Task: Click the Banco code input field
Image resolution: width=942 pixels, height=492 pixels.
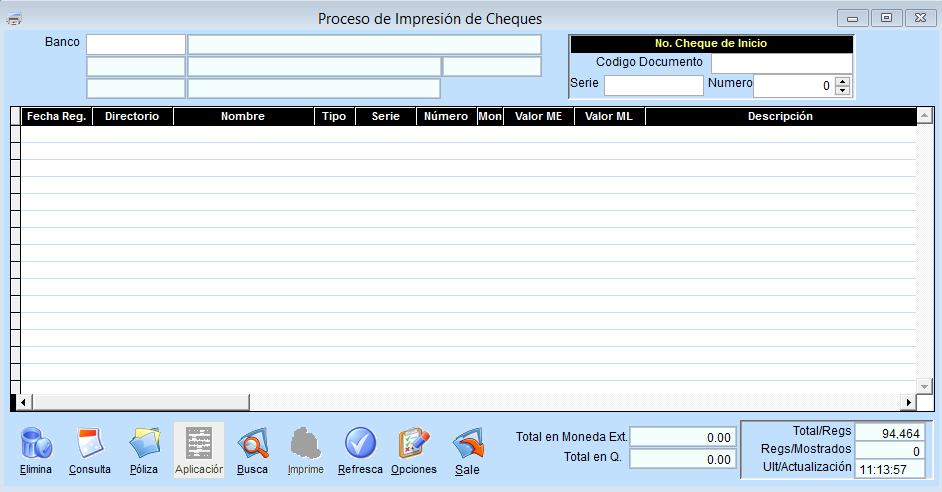Action: (x=136, y=45)
